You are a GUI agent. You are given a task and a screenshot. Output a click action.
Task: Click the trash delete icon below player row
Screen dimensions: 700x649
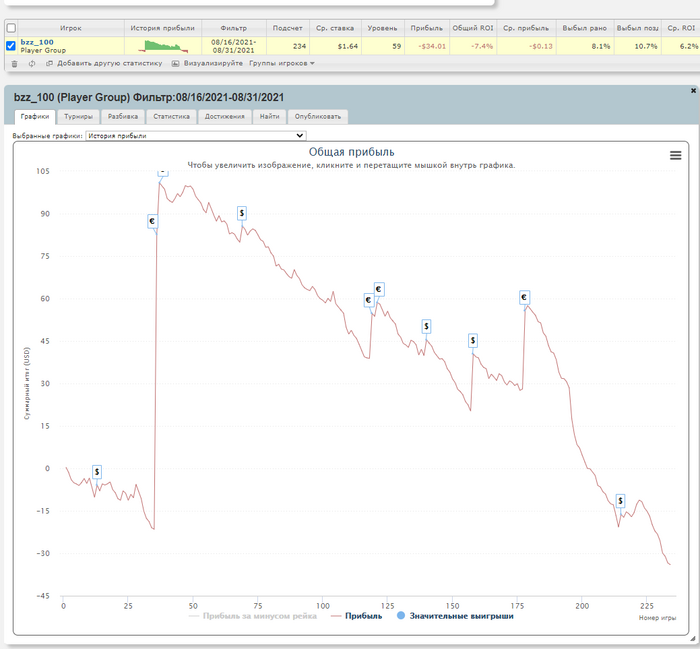(x=14, y=64)
